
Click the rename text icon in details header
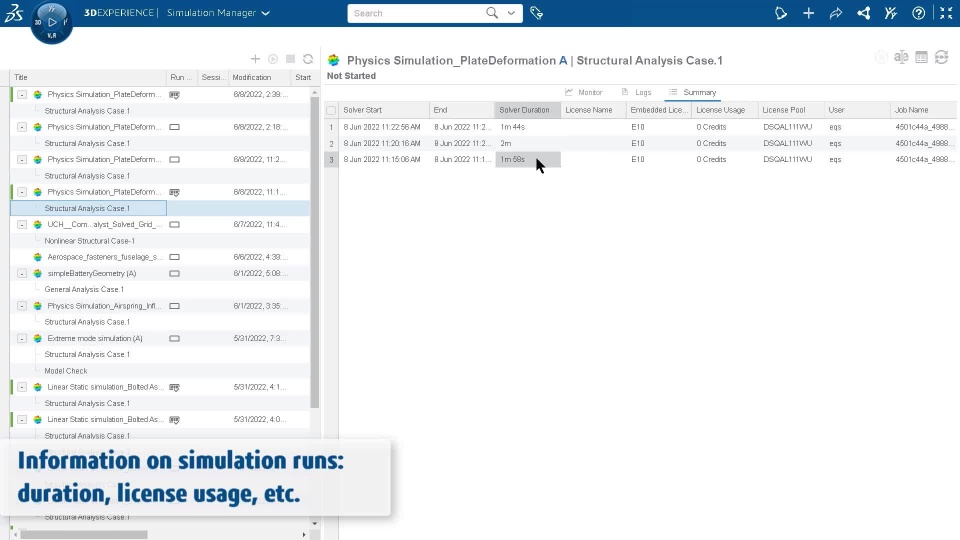click(901, 57)
